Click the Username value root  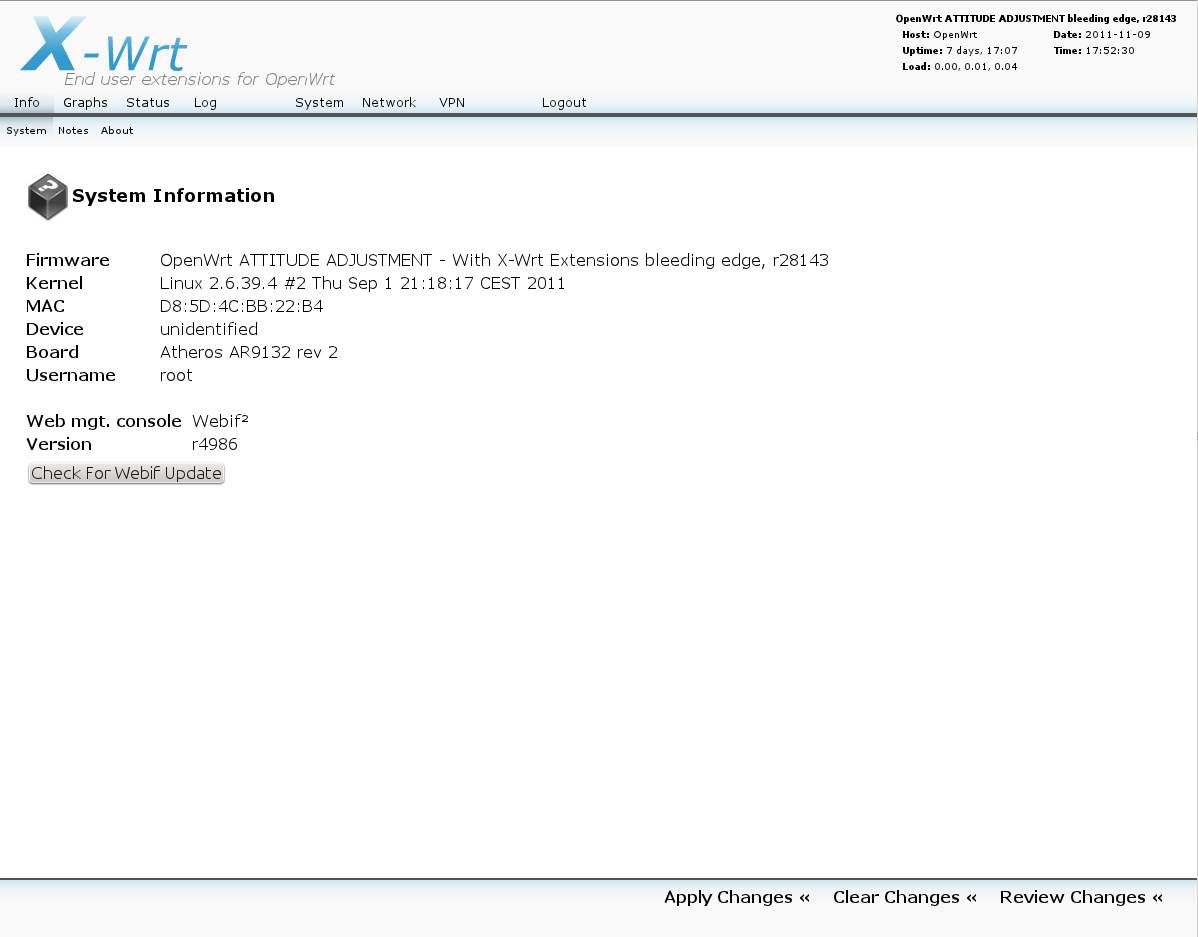[x=176, y=375]
